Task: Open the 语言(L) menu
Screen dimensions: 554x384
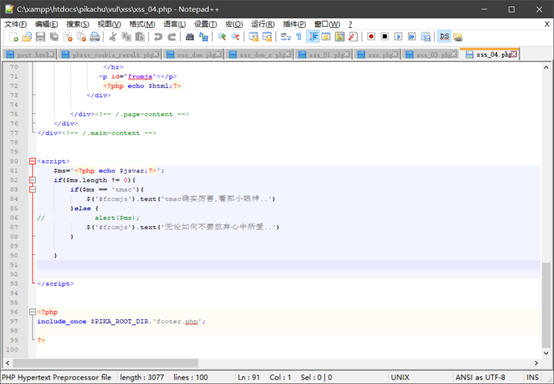Action: [x=175, y=24]
